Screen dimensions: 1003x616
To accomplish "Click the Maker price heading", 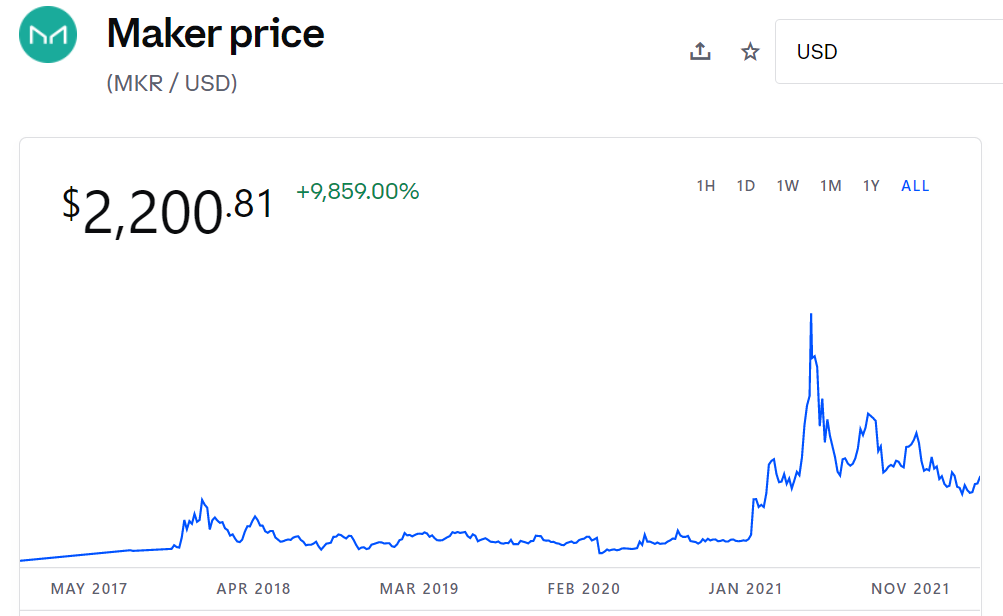I will [x=216, y=34].
